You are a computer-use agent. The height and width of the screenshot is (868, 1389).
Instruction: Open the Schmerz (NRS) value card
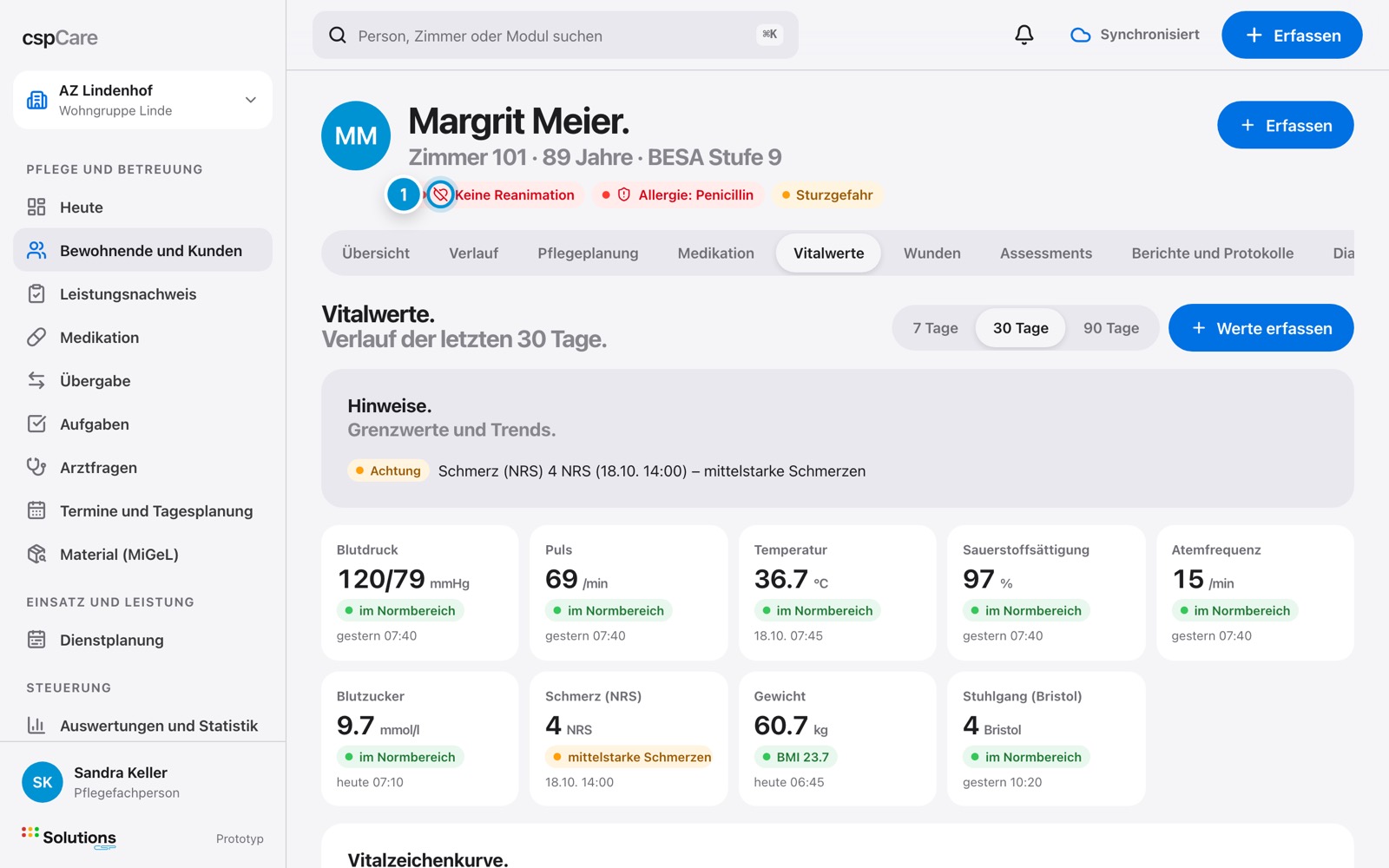[629, 739]
